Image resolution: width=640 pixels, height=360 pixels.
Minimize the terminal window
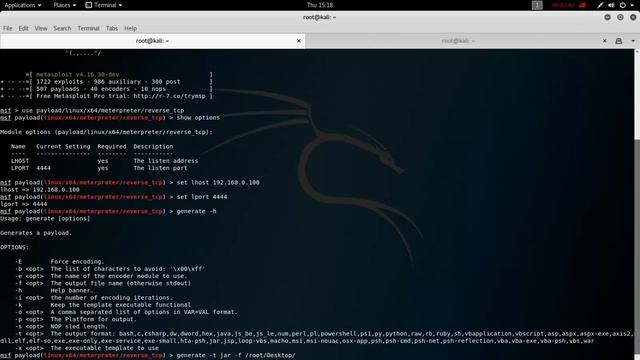pos(607,17)
